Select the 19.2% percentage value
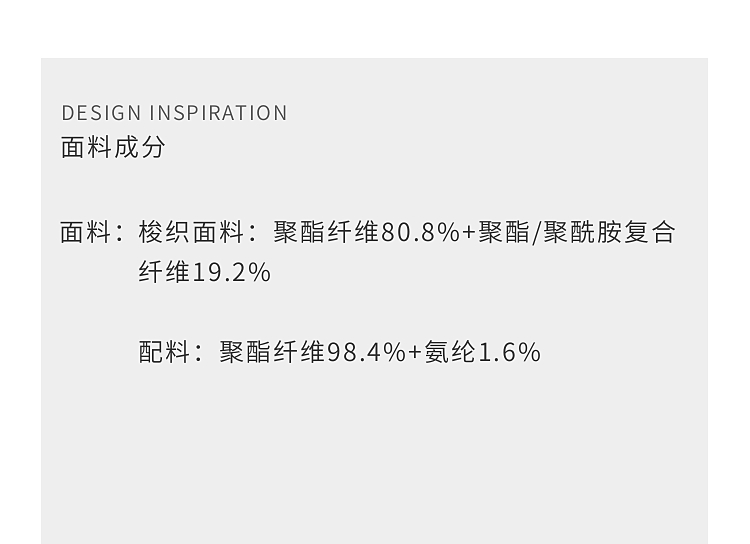 click(231, 272)
